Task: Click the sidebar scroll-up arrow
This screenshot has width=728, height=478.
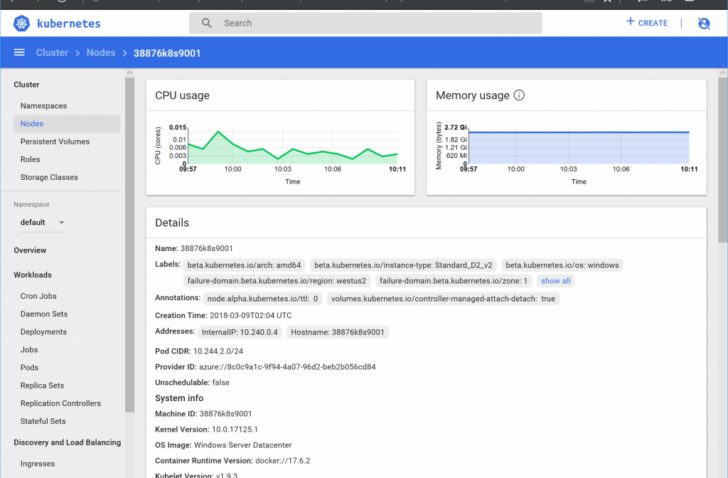Action: [130, 73]
